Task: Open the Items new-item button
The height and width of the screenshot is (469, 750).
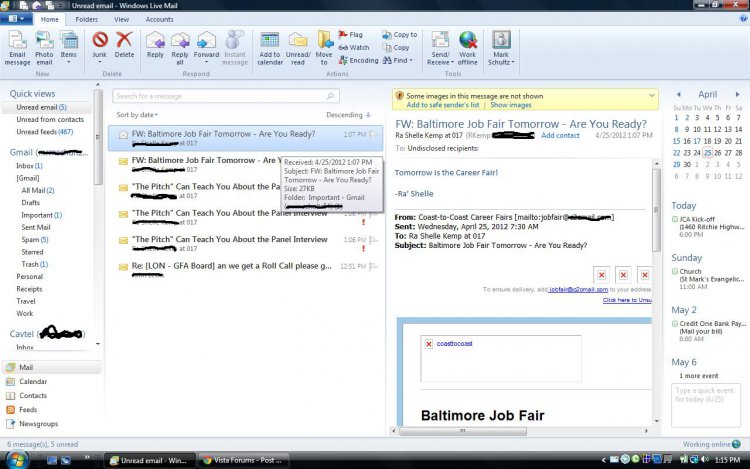Action: pos(69,47)
